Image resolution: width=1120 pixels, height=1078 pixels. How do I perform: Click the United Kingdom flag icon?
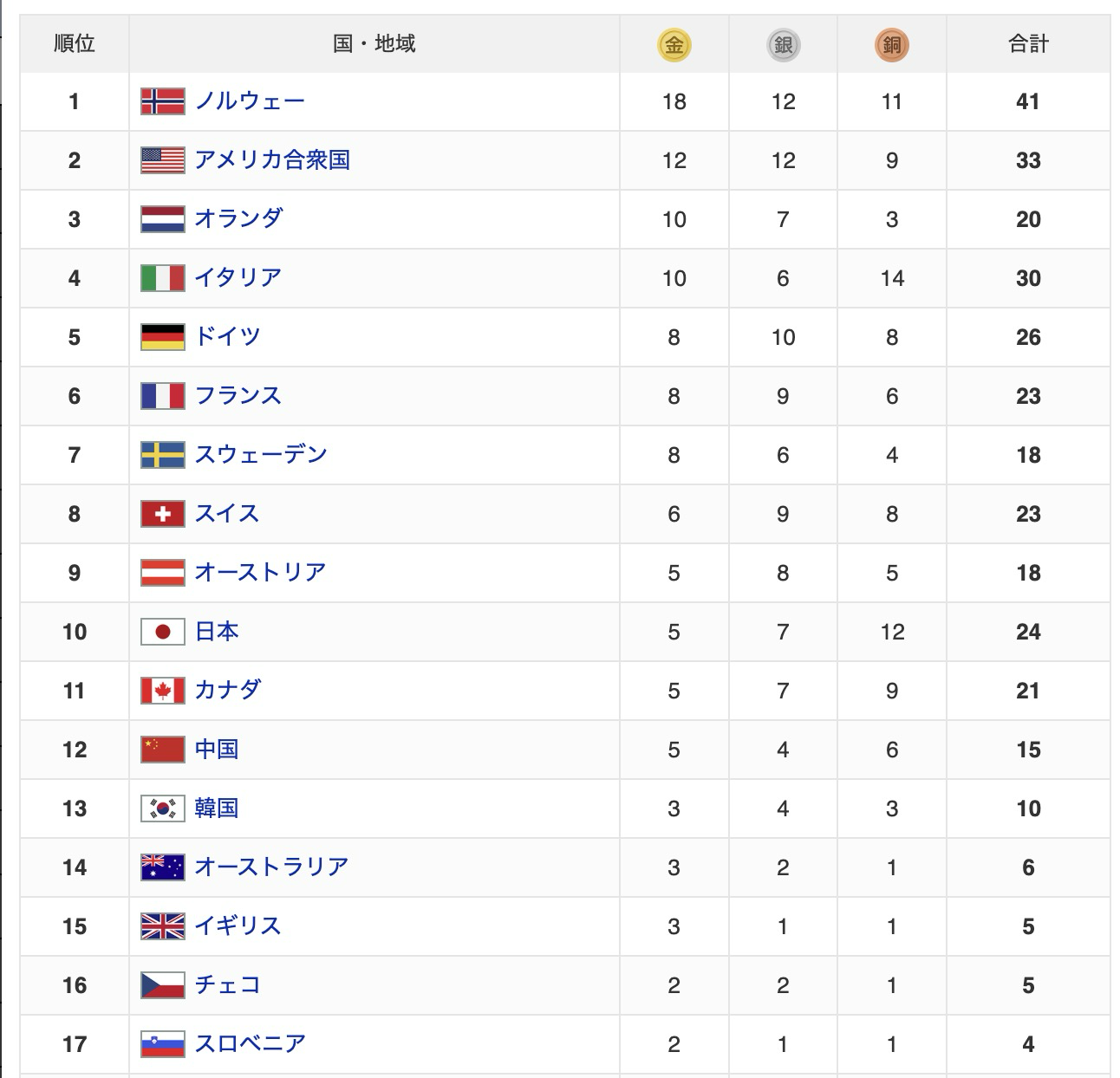point(163,926)
